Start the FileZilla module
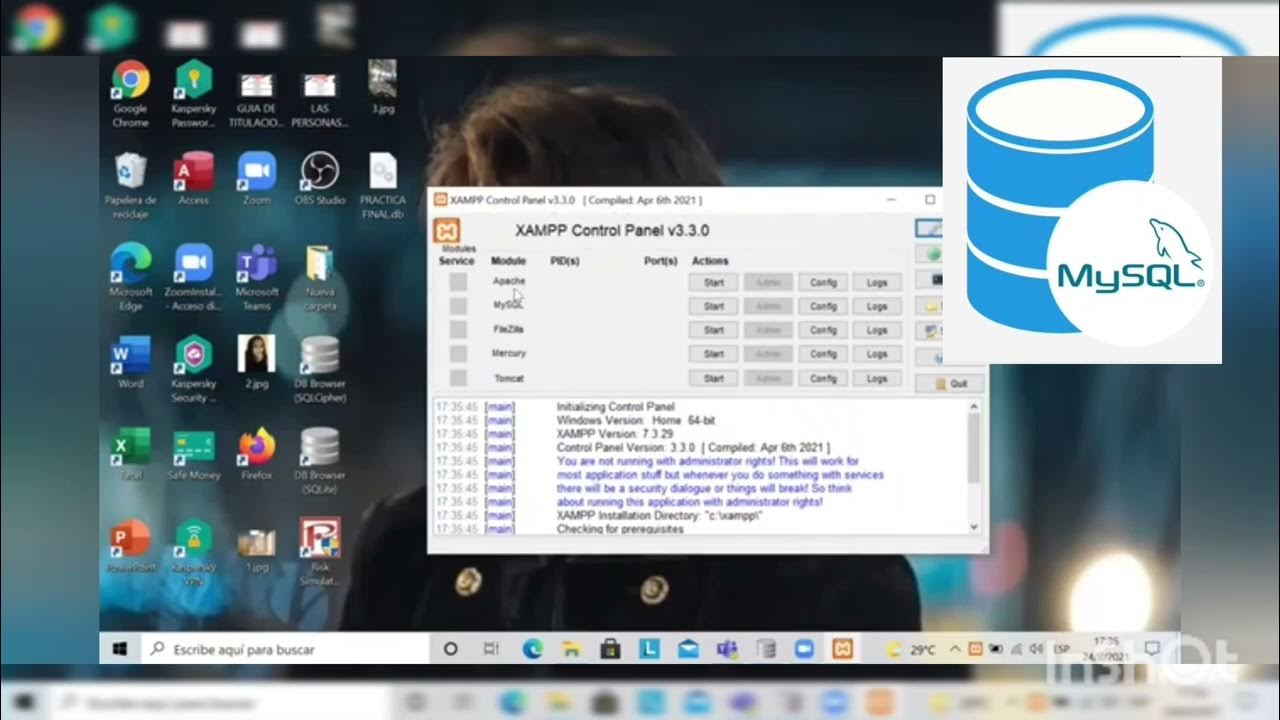The width and height of the screenshot is (1280, 720). [x=714, y=331]
